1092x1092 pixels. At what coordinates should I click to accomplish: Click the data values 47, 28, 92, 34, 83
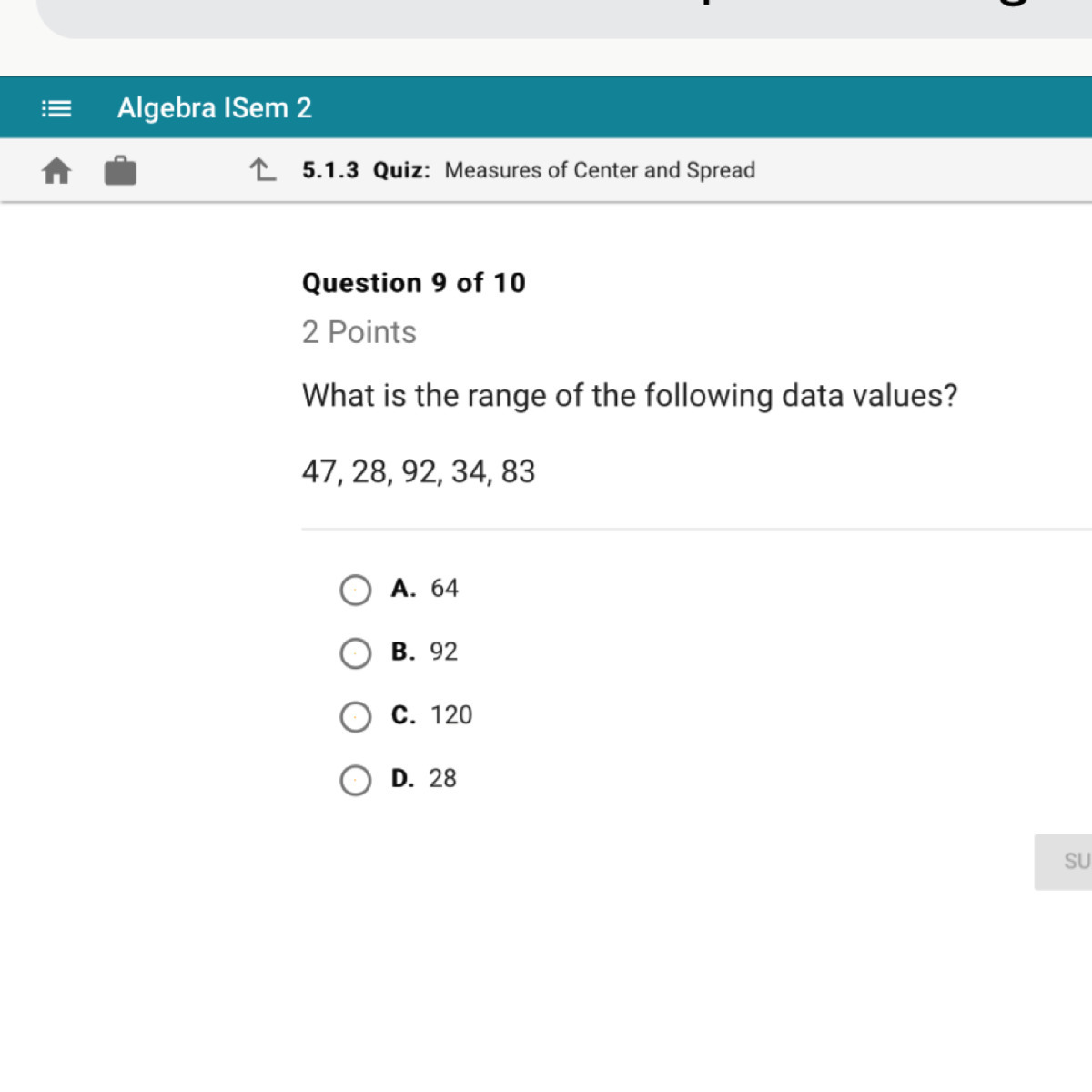(x=419, y=471)
